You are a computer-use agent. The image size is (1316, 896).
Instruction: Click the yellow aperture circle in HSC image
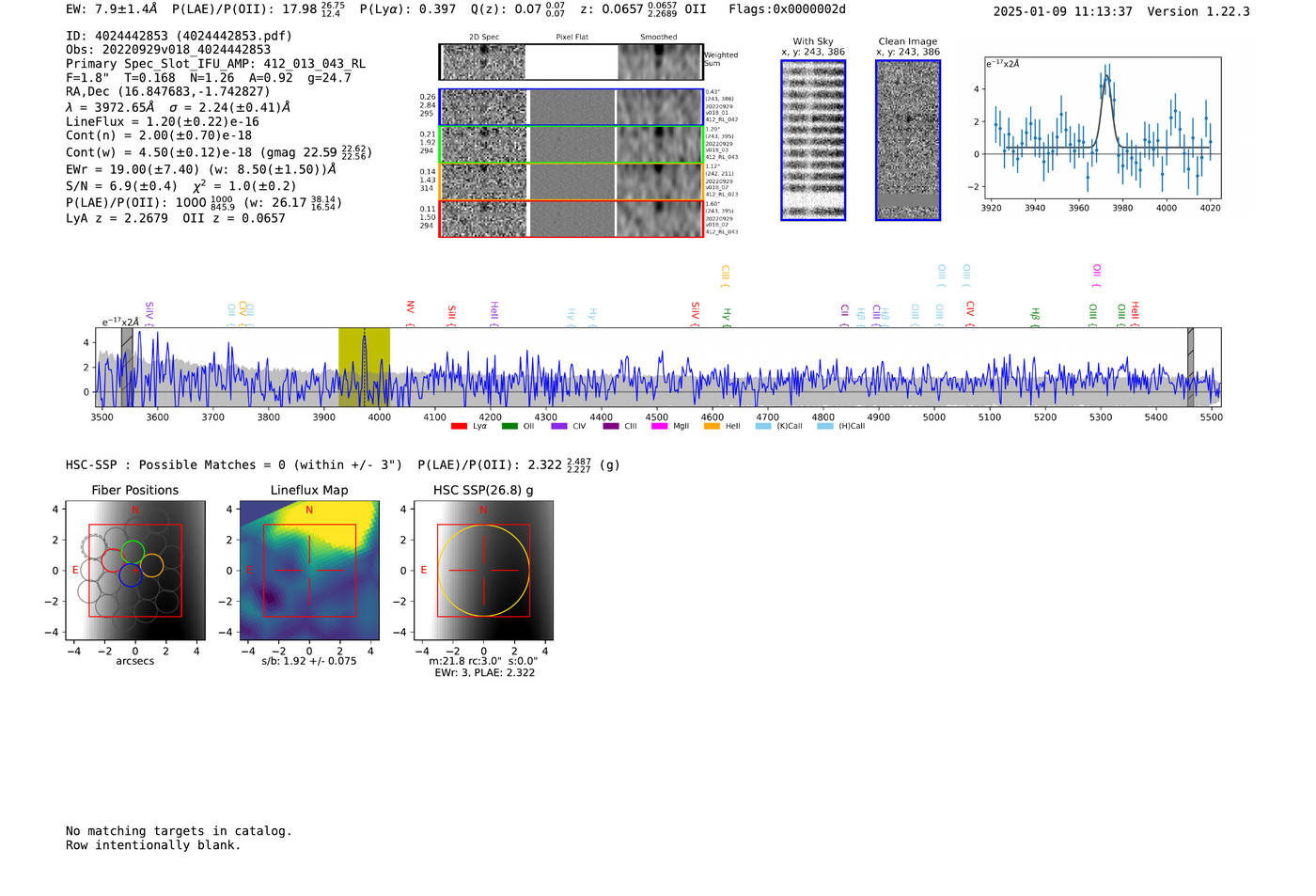point(483,571)
